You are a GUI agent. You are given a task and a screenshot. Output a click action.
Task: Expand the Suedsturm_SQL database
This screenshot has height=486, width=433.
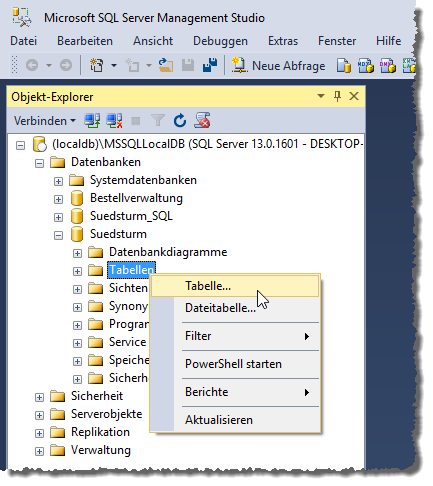click(x=58, y=217)
